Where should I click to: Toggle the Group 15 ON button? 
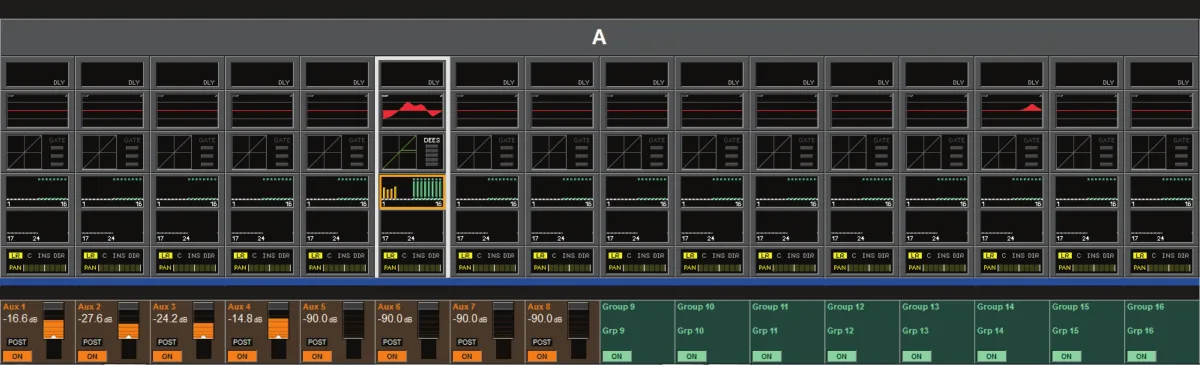1066,356
